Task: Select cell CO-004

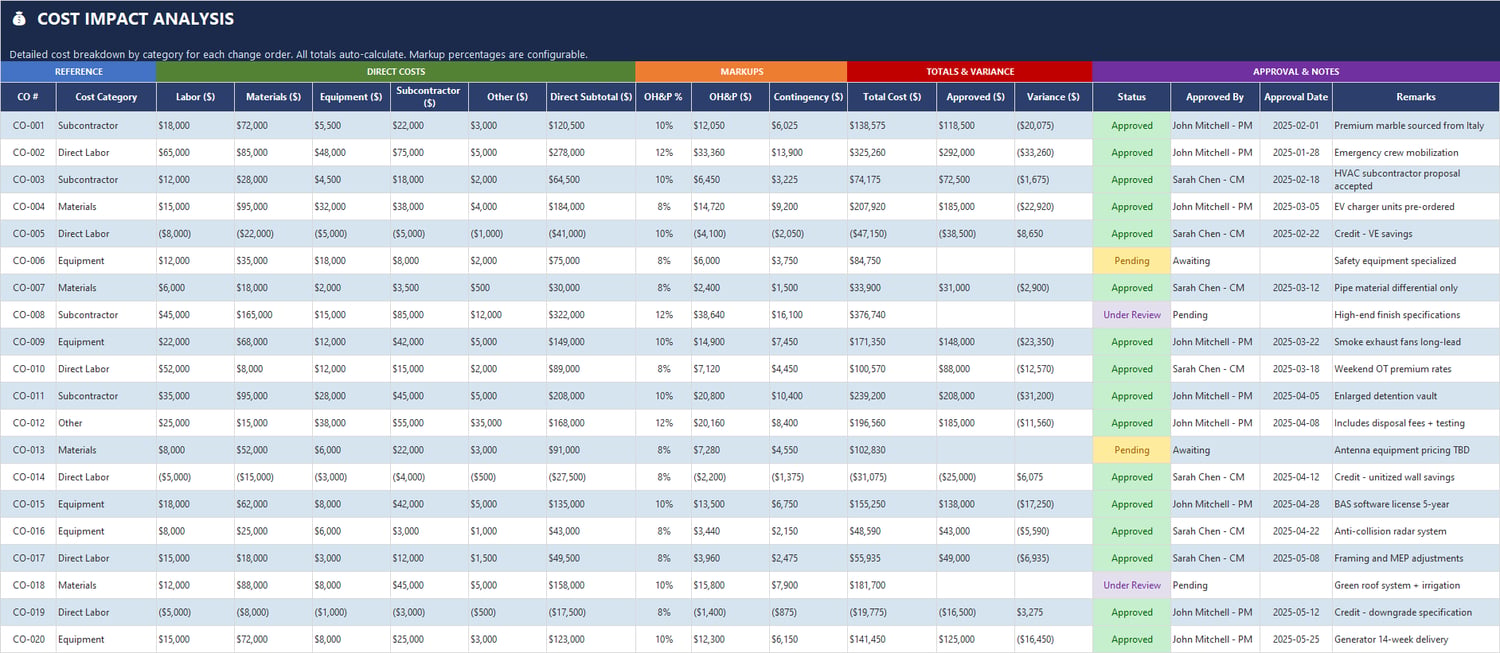Action: pos(28,207)
